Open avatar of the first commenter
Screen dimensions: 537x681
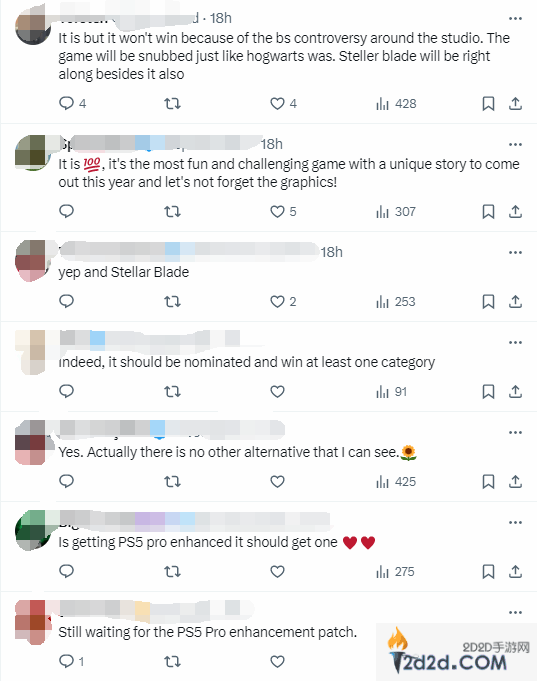point(33,26)
